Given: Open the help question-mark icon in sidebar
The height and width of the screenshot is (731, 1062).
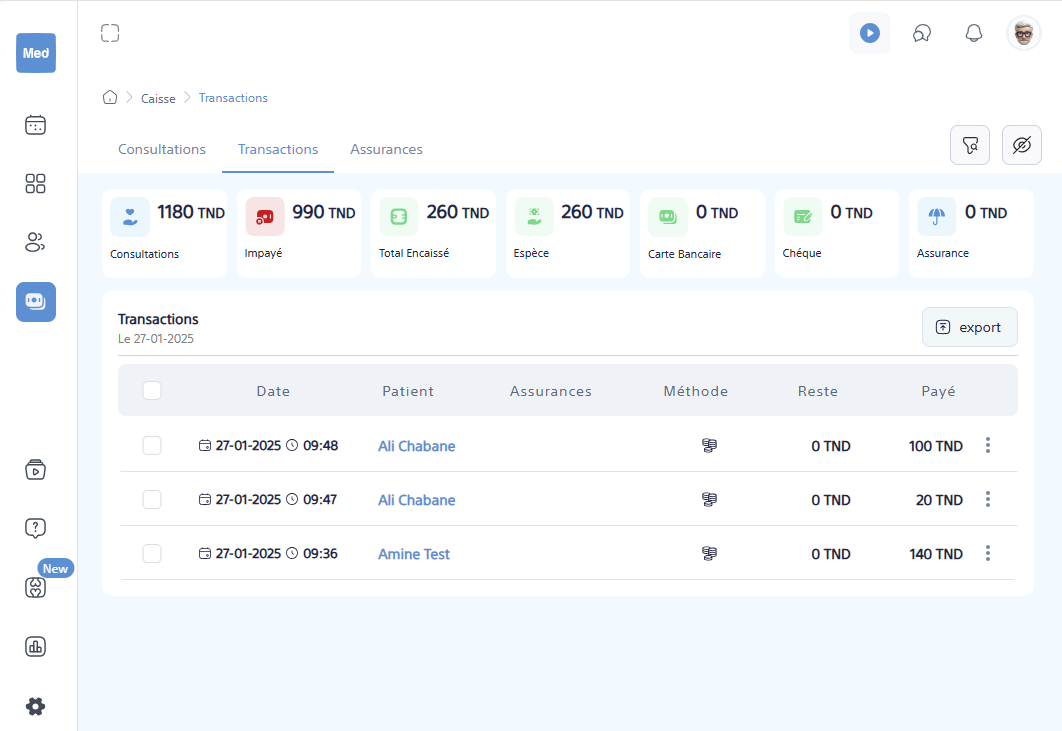Looking at the screenshot, I should tap(35, 527).
